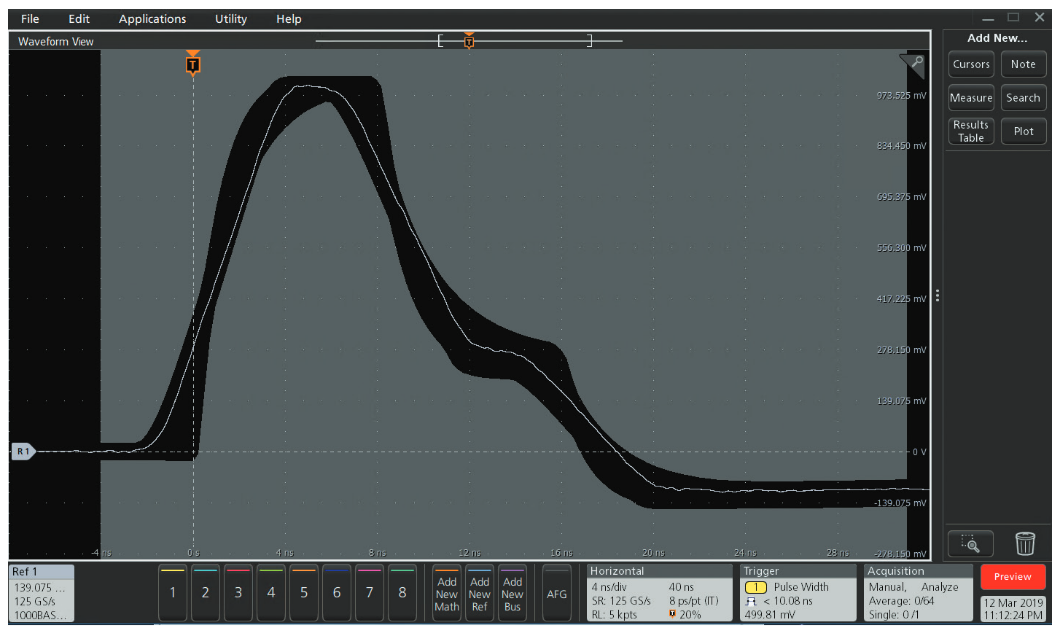Open the Utility menu
This screenshot has height=631, width=1060.
coord(231,19)
